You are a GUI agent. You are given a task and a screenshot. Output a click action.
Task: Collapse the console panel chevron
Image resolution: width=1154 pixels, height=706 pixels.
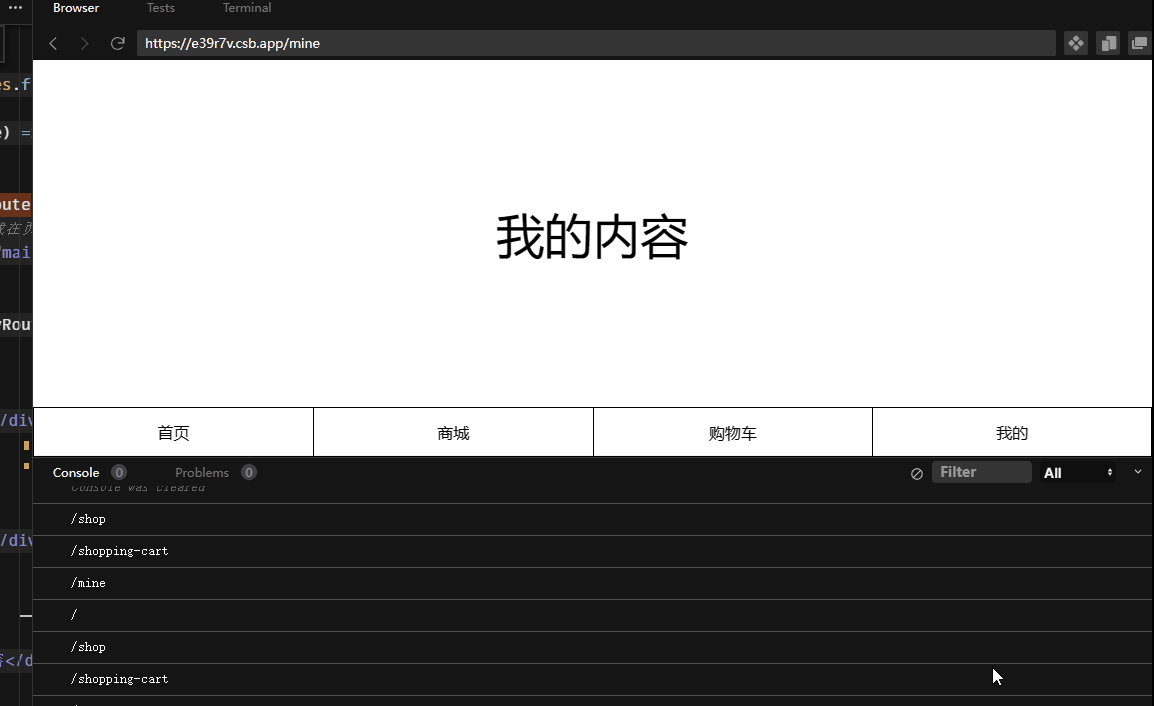(1138, 472)
